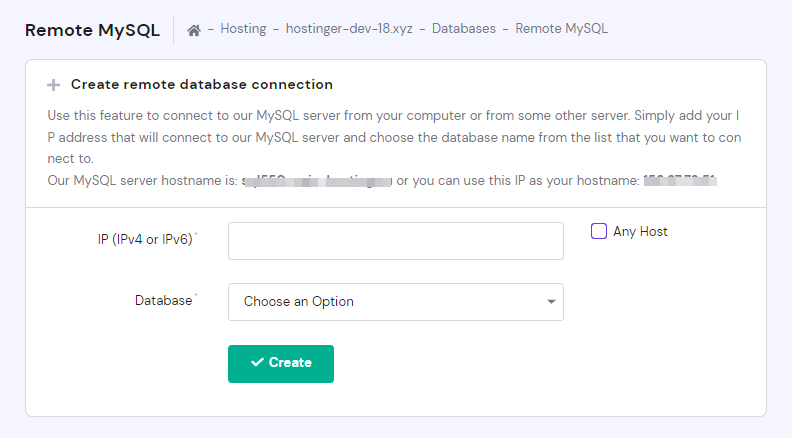Click the Any Host label text

point(640,231)
